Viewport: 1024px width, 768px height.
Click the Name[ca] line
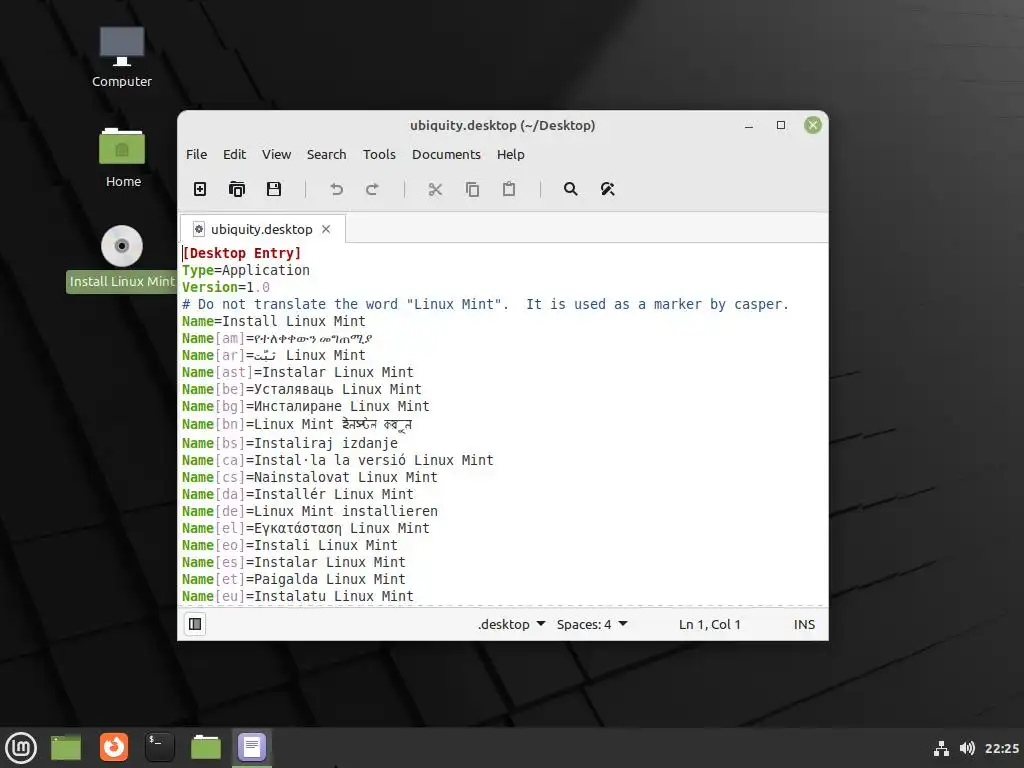point(338,460)
